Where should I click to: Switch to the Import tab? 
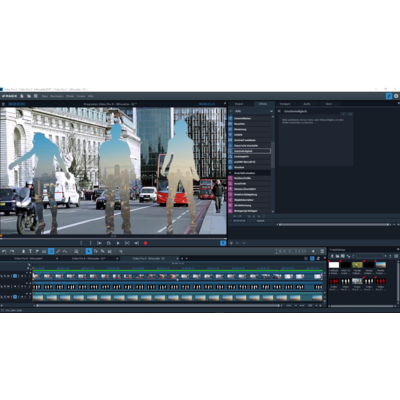[239, 104]
